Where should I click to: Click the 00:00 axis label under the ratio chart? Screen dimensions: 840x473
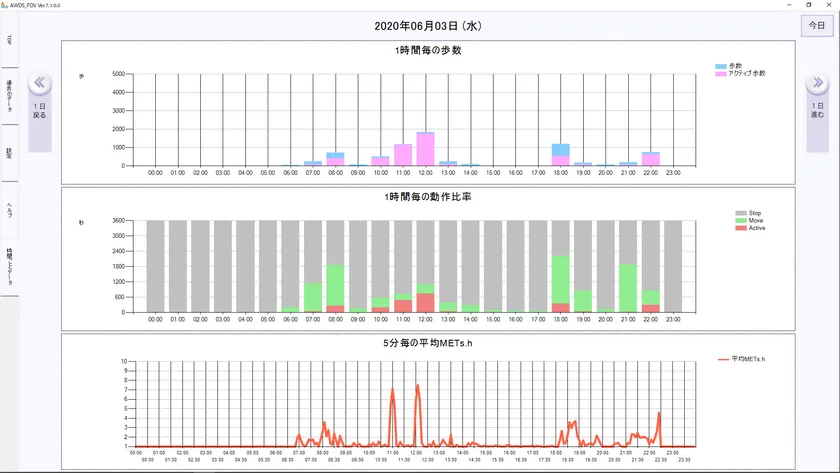coord(155,319)
